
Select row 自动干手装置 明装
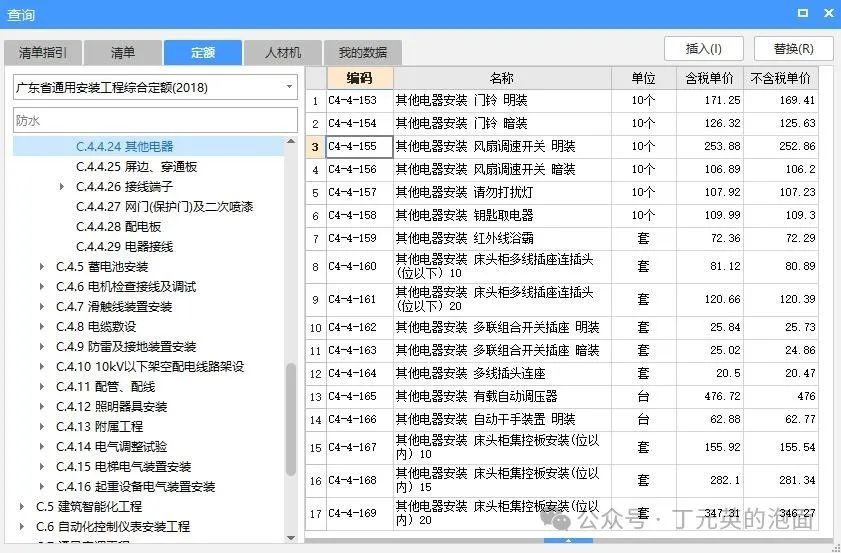(x=562, y=419)
